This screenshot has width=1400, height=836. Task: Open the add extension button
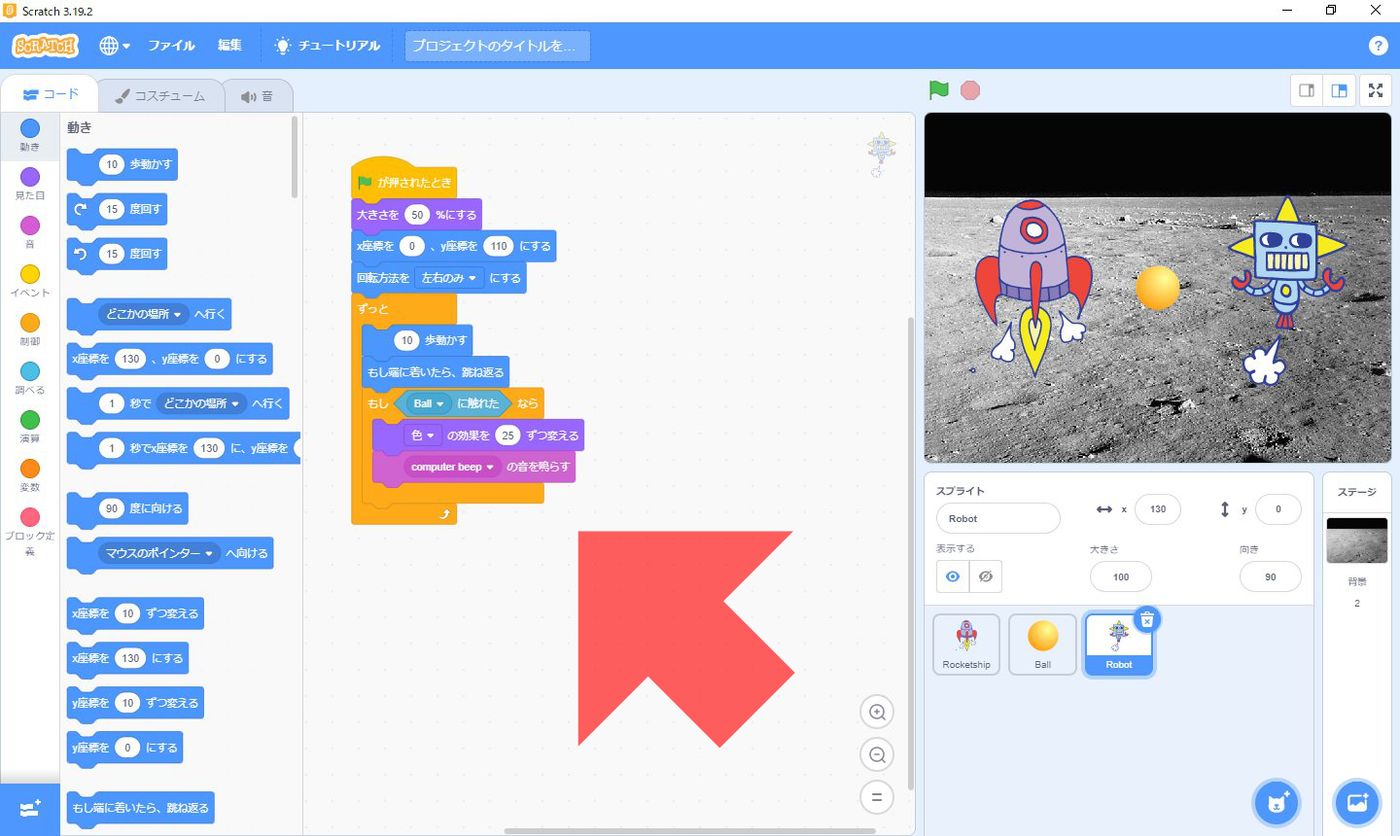click(30, 808)
